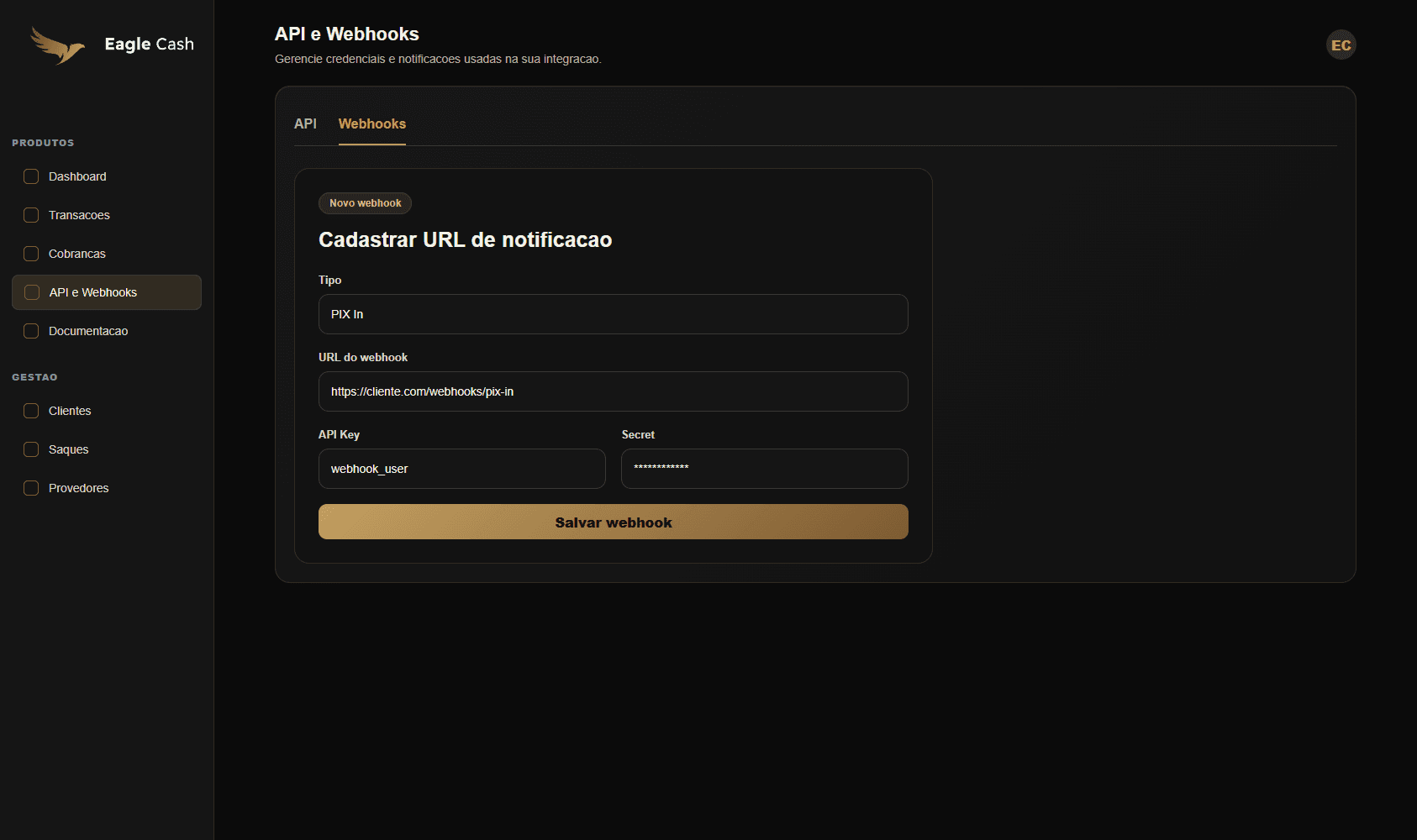Image resolution: width=1417 pixels, height=840 pixels.
Task: Click the Eagle Cash brand name
Action: (149, 45)
